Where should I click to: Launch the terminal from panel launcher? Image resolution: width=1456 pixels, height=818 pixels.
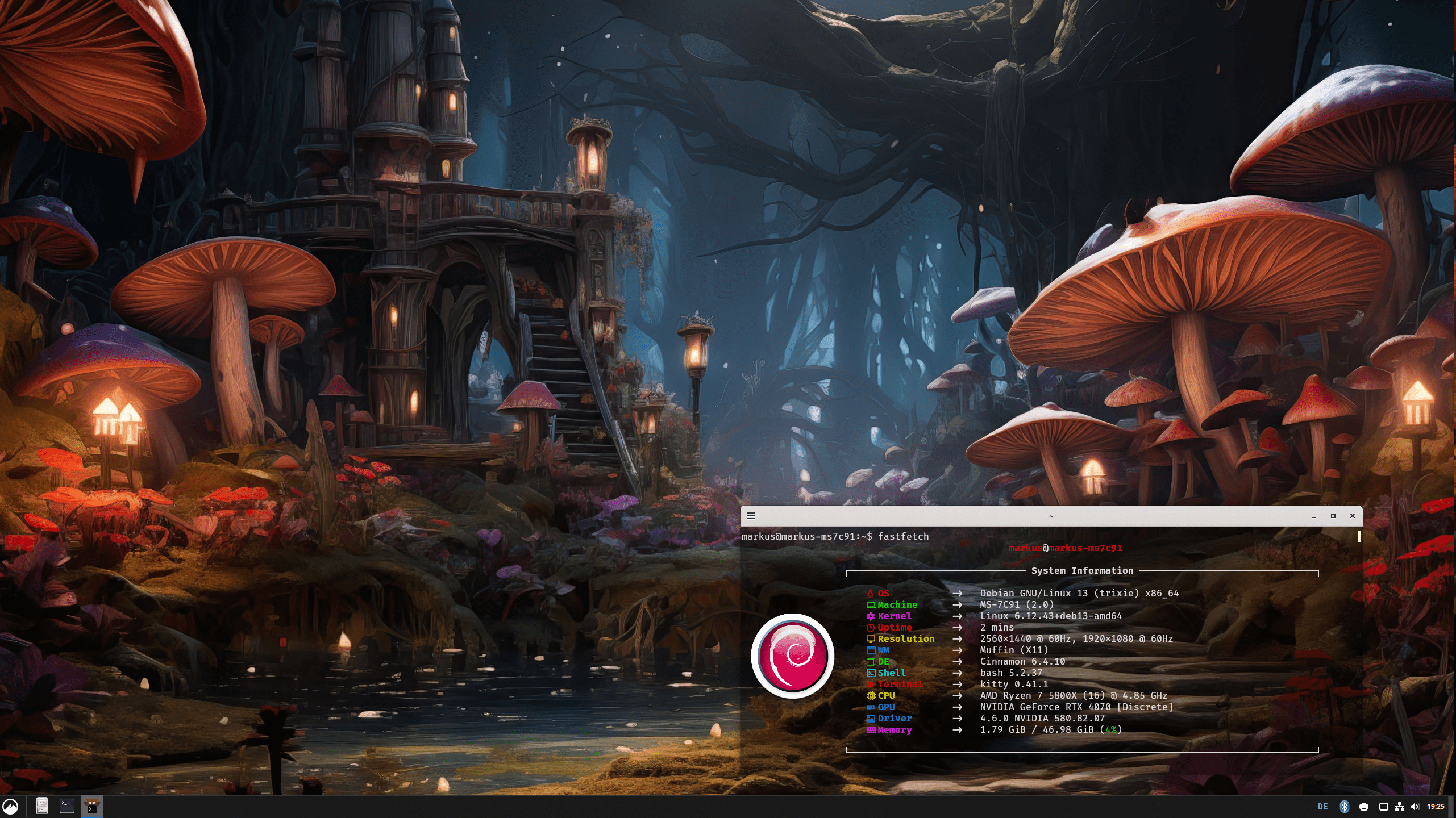click(67, 806)
